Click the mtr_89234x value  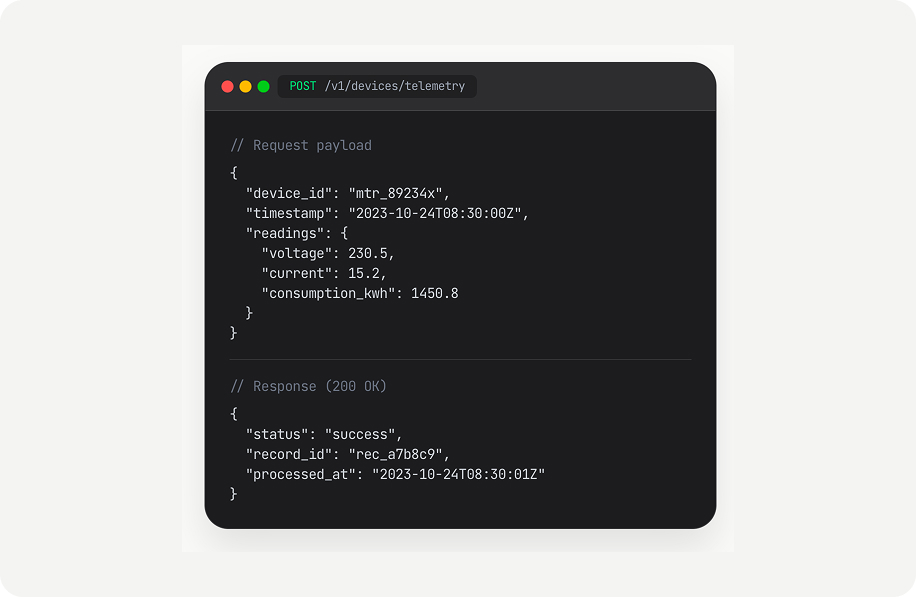(x=395, y=193)
